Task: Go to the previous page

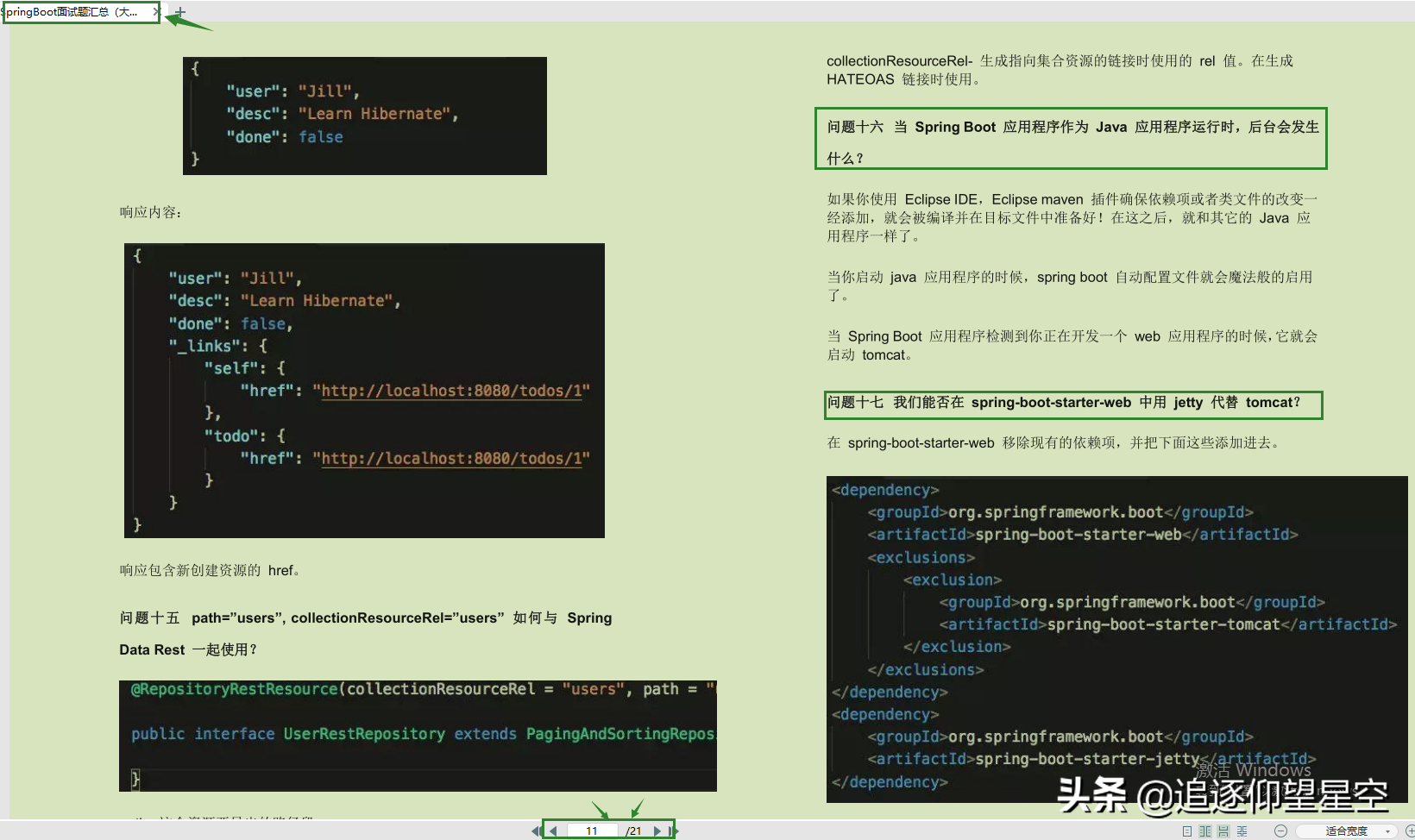Action: (x=553, y=831)
